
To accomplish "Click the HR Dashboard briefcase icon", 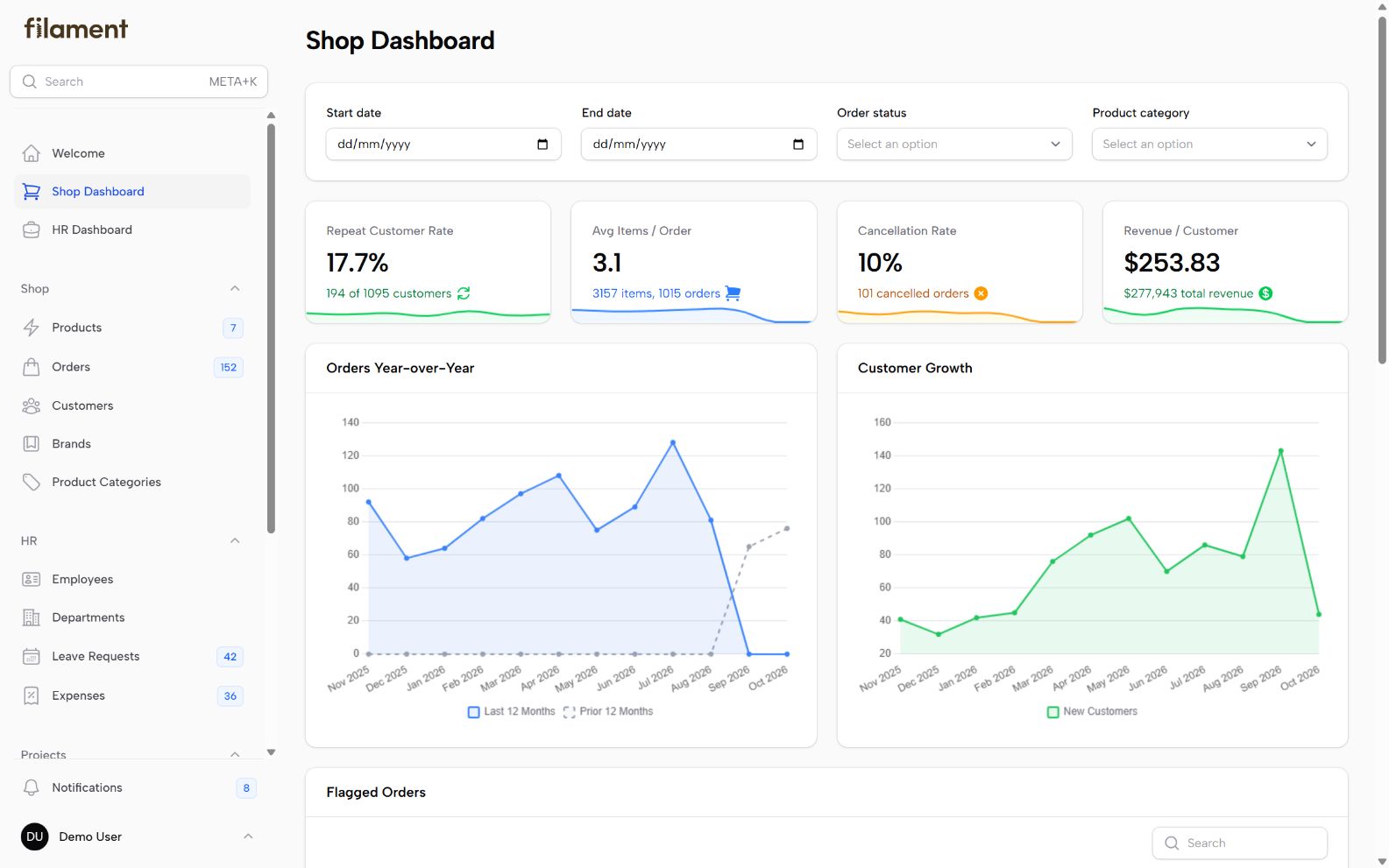I will pos(32,230).
